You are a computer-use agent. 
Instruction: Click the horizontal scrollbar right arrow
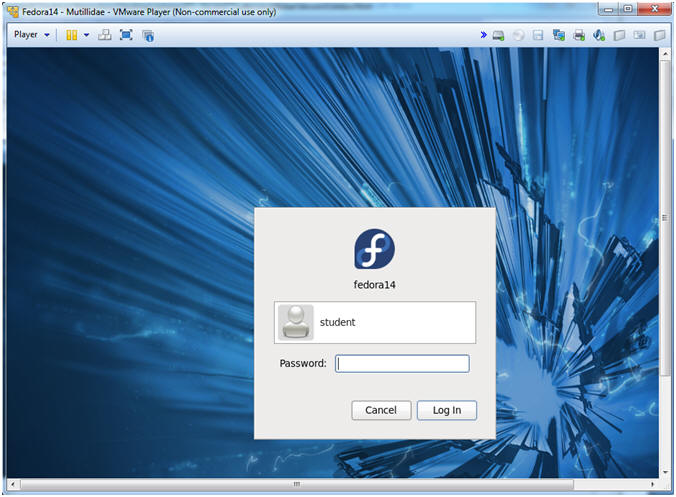pos(653,484)
